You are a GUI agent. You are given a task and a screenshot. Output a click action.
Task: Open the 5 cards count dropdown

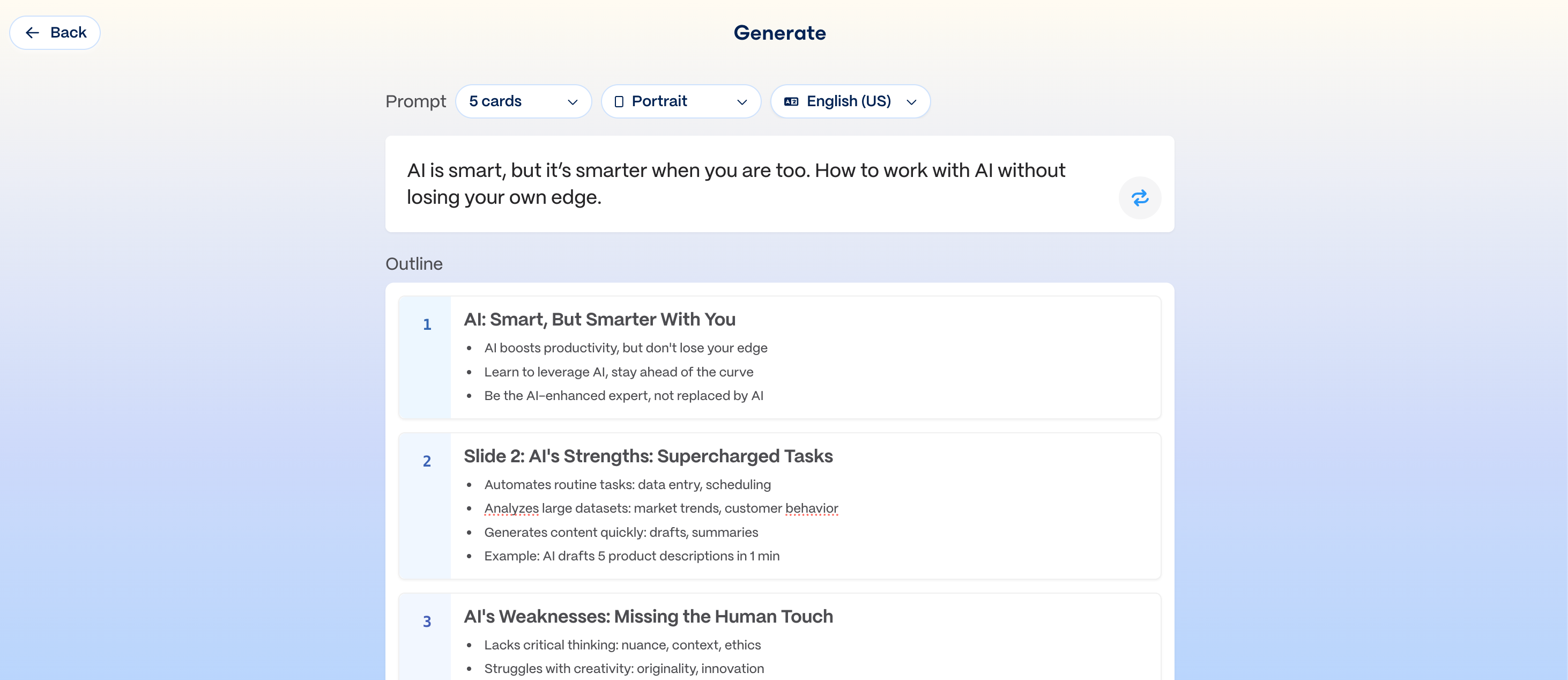(x=523, y=102)
